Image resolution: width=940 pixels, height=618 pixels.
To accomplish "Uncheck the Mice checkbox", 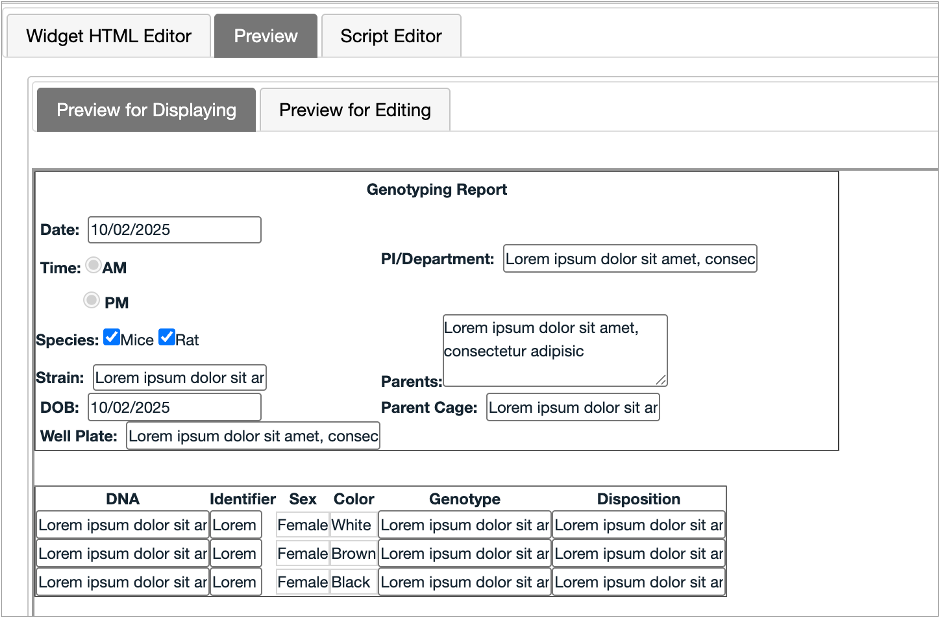I will (x=111, y=337).
